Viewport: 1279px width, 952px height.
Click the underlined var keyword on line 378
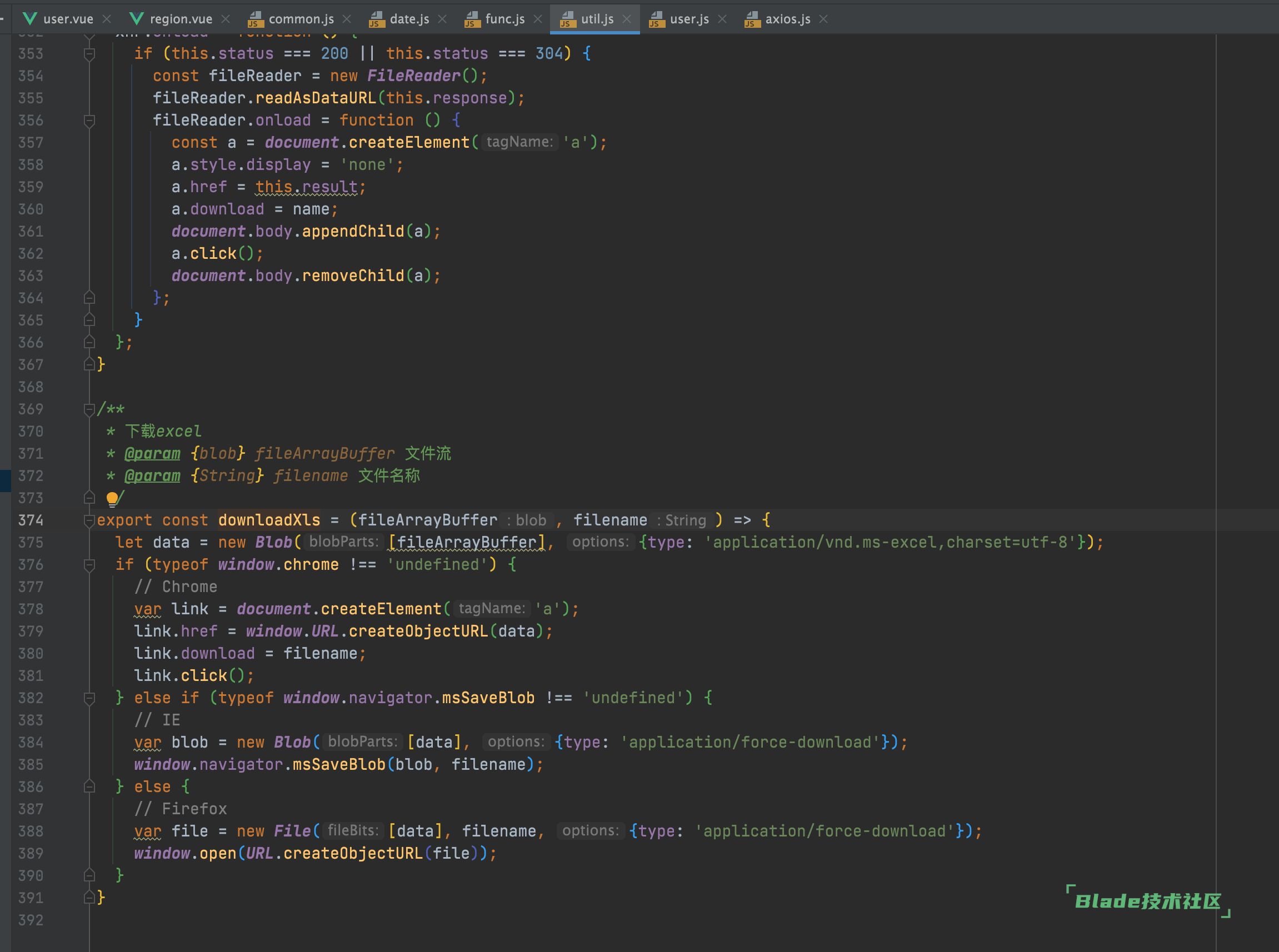148,609
